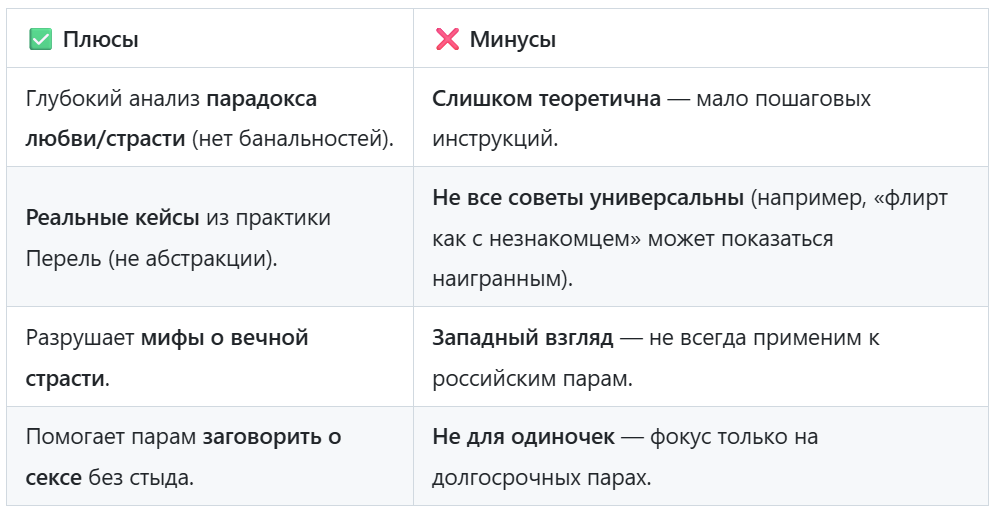Select the Плюсы column header text
997x507 pixels.
(100, 39)
